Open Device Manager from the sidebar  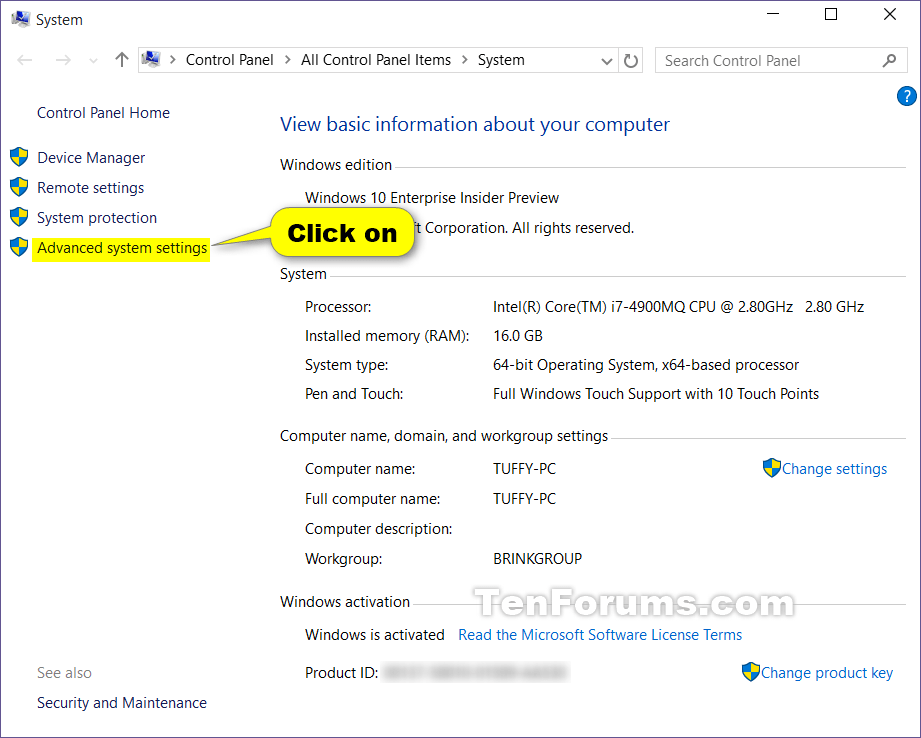(90, 157)
